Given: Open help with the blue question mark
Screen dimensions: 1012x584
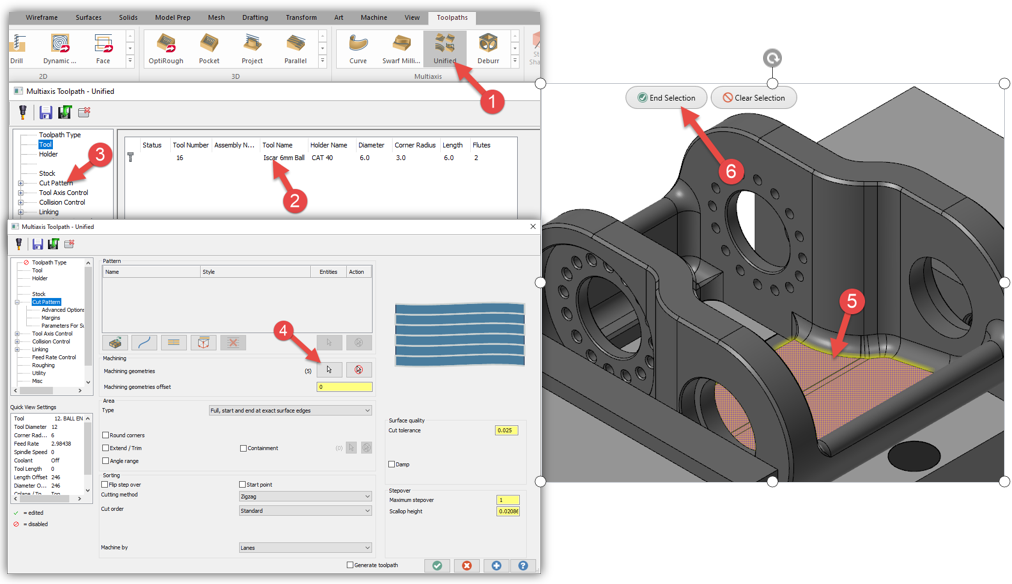Looking at the screenshot, I should [x=523, y=565].
